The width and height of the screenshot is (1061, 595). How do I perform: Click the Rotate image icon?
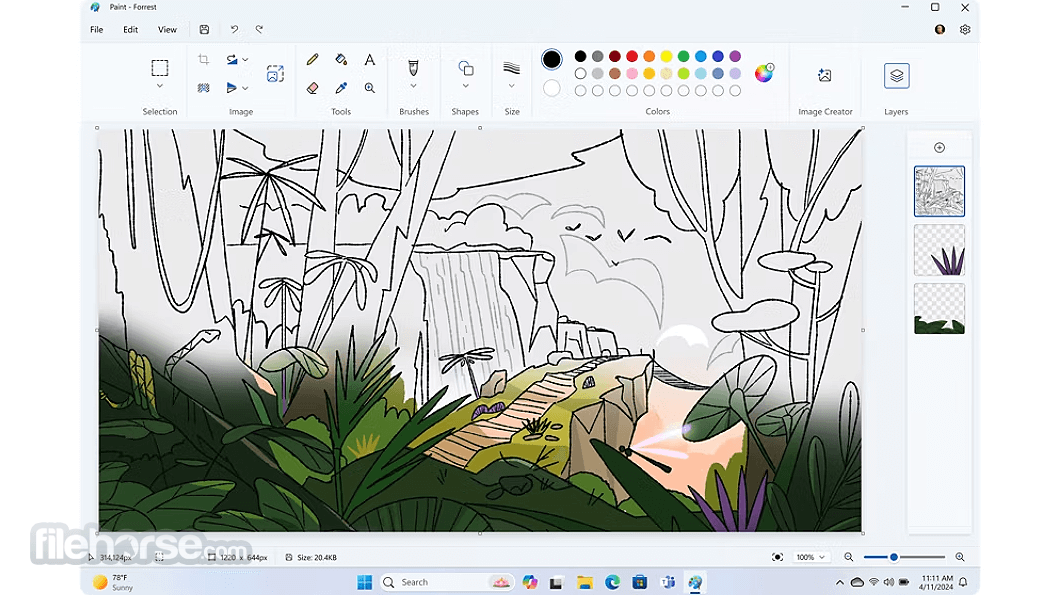pos(232,60)
